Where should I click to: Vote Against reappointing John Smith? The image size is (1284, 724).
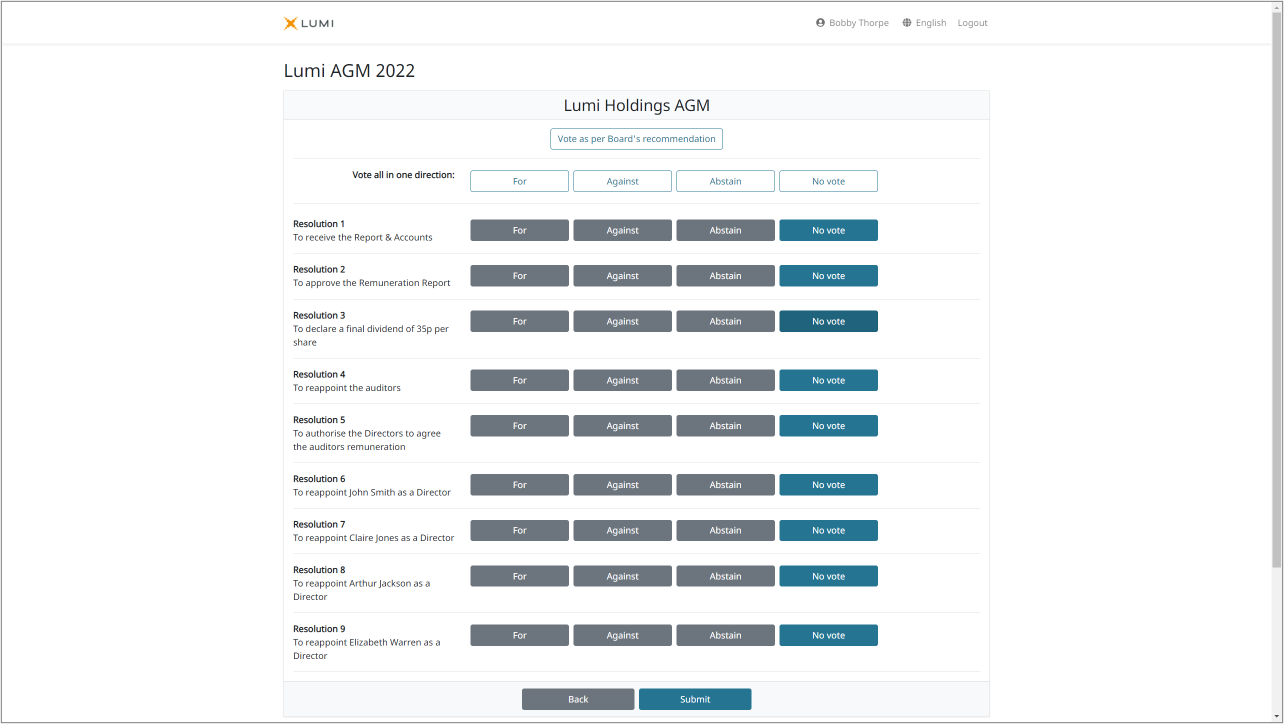[622, 485]
